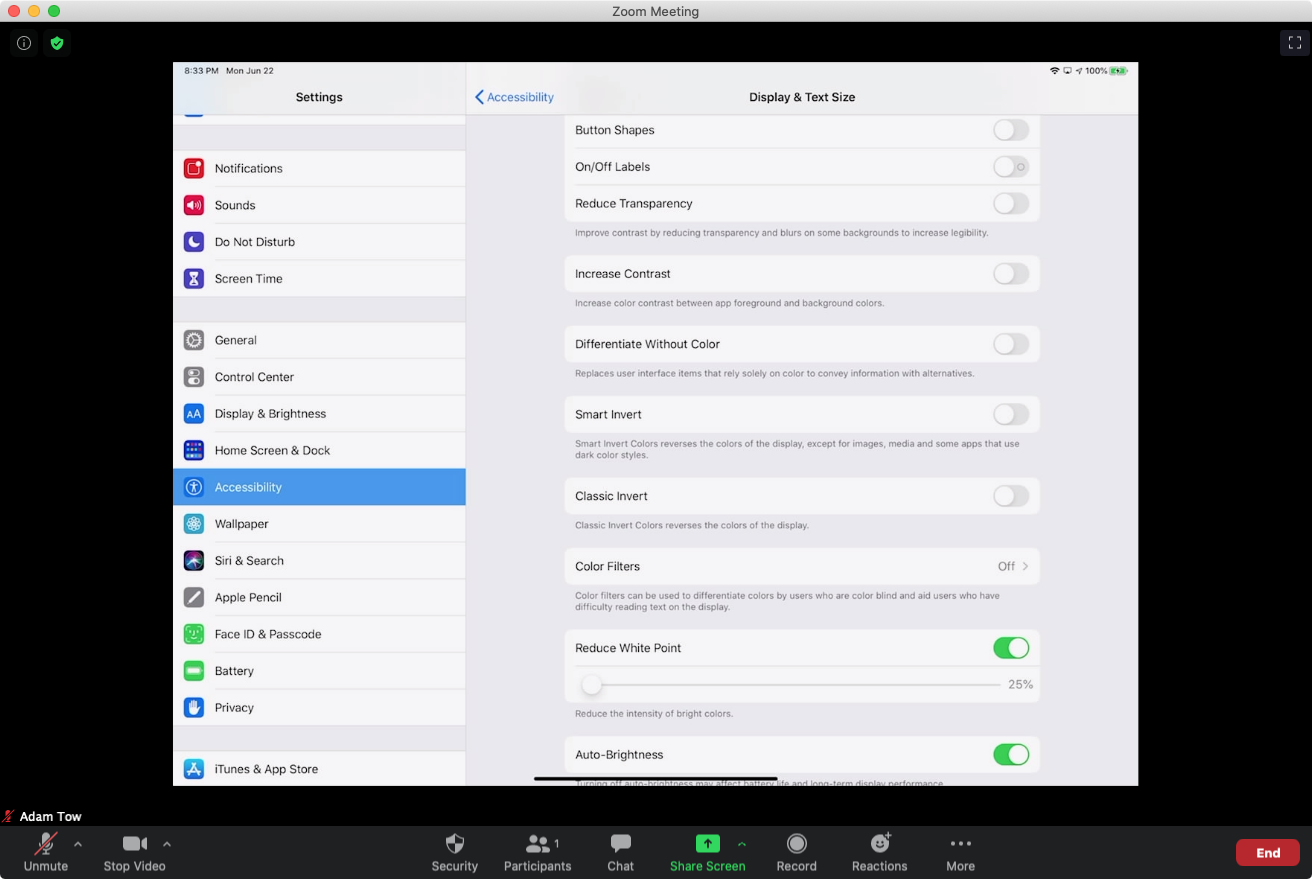Click the Participants icon
This screenshot has width=1312, height=879.
[x=537, y=843]
